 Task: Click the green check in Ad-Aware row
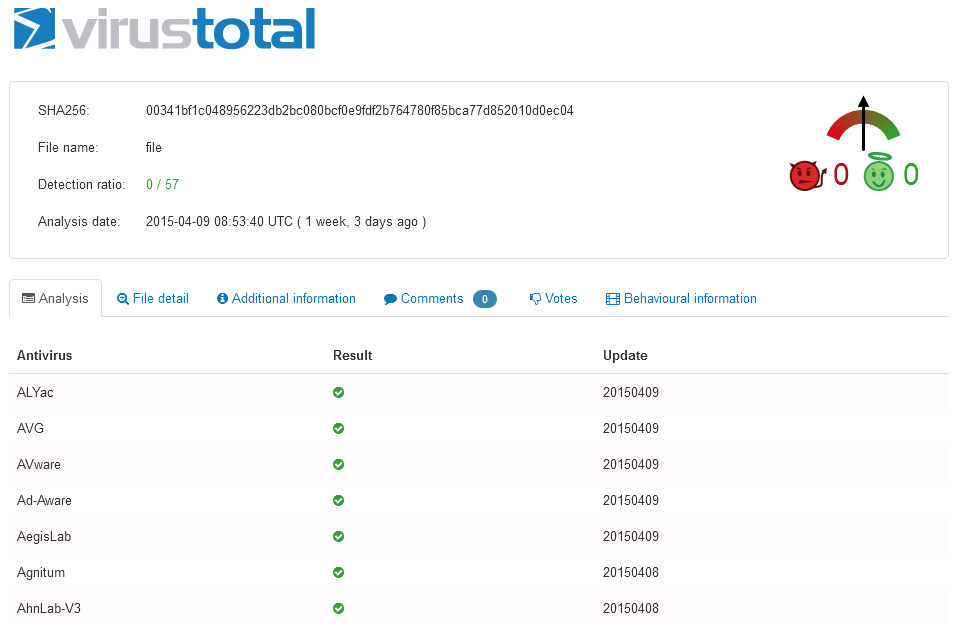pyautogui.click(x=339, y=500)
